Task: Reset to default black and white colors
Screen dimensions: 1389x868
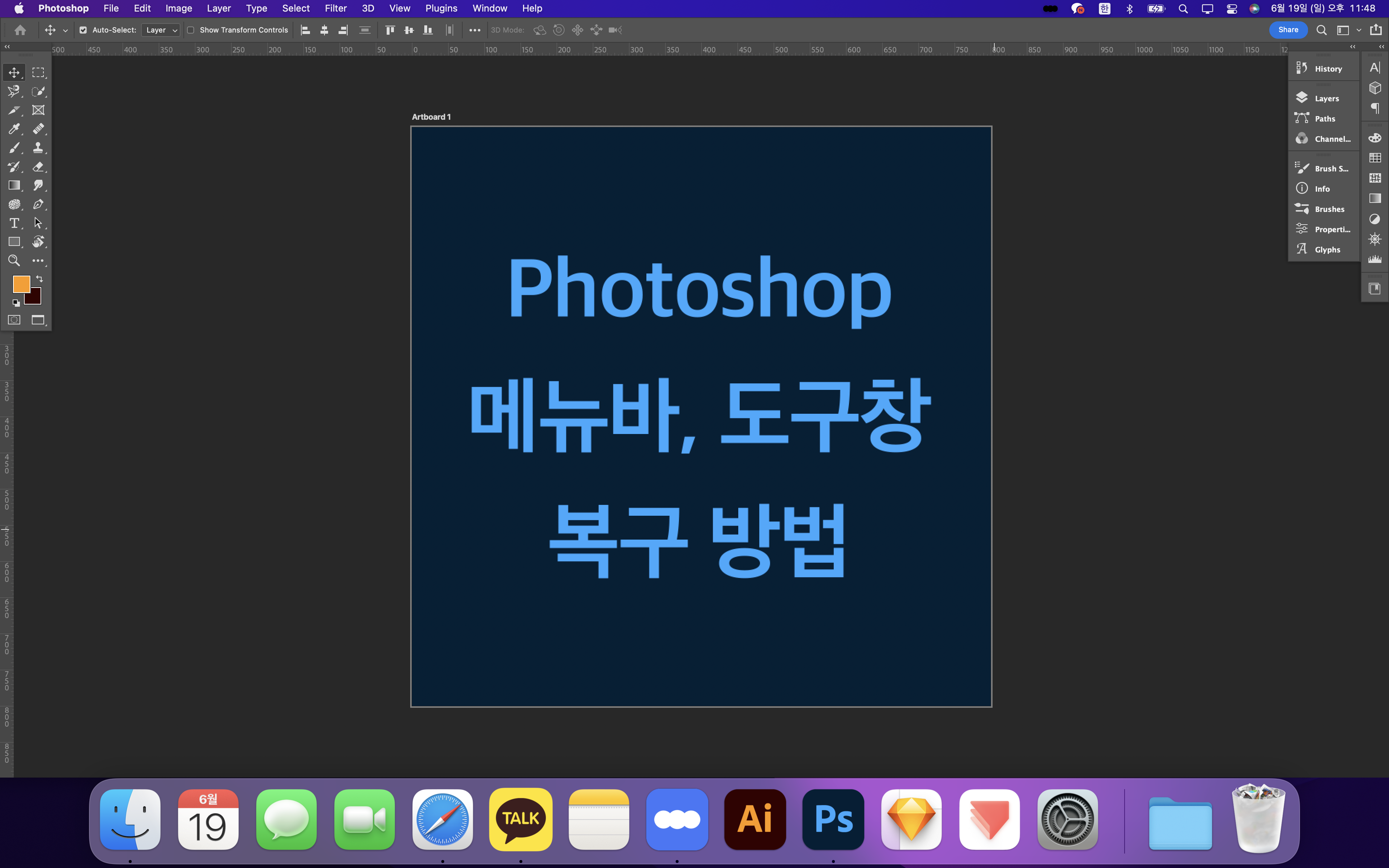Action: click(16, 303)
